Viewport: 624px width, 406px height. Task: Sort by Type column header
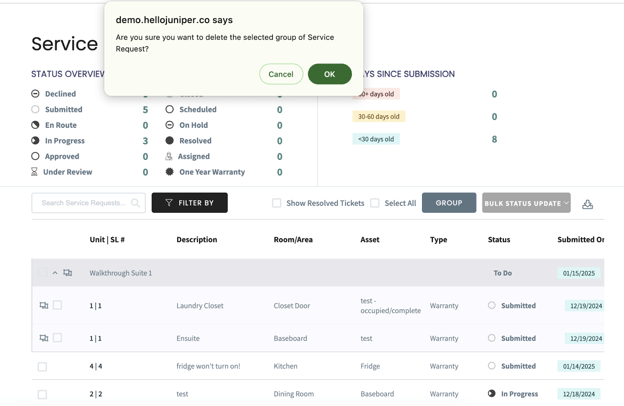pos(439,239)
